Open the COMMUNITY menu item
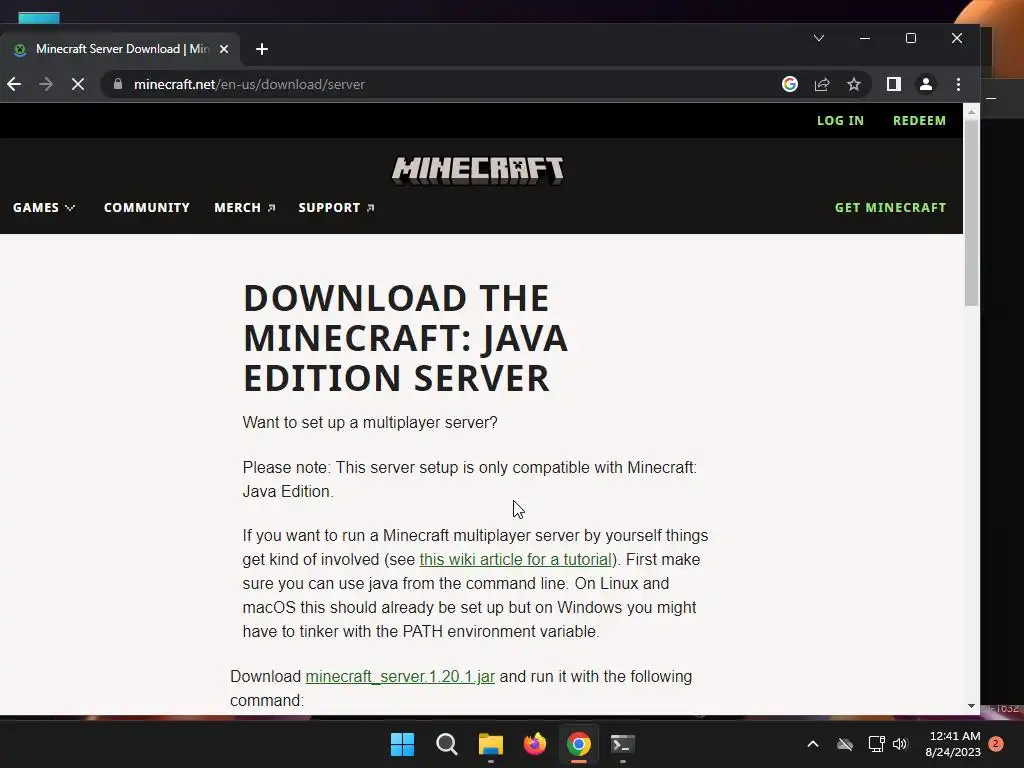 pyautogui.click(x=147, y=208)
